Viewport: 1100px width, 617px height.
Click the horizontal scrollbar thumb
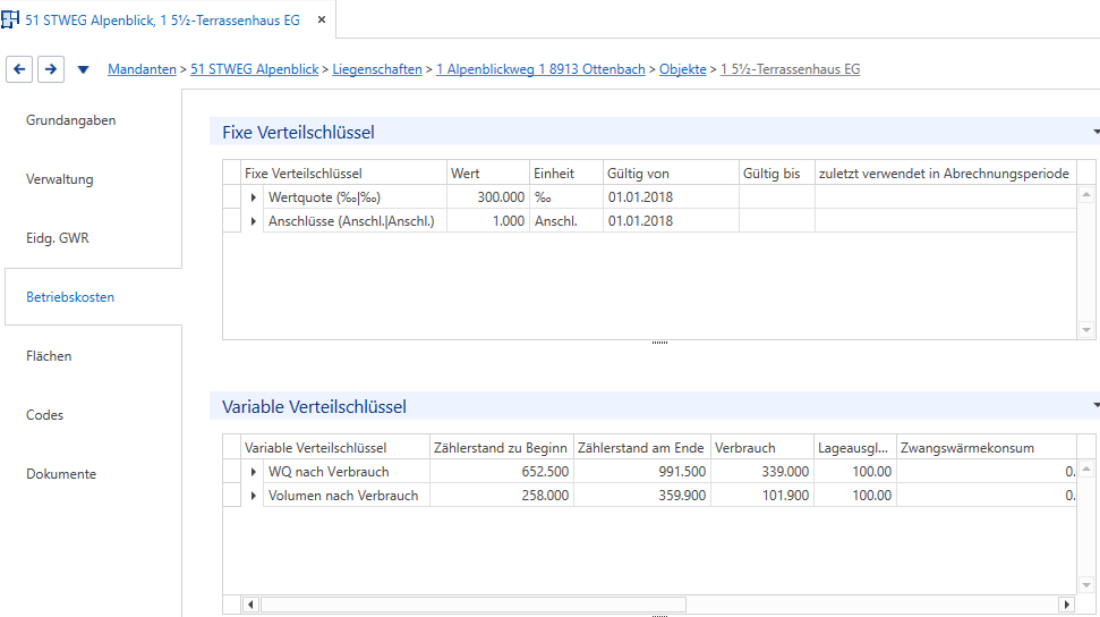(x=474, y=604)
